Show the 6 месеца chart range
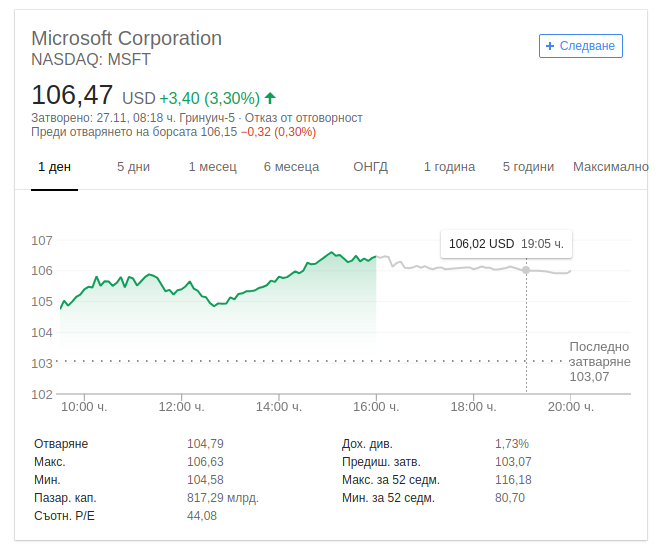659x551 pixels. point(291,167)
